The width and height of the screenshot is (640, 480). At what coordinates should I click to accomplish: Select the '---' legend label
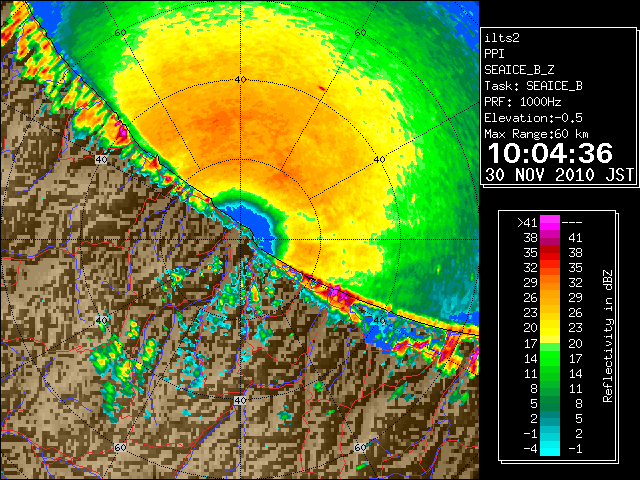click(x=572, y=222)
